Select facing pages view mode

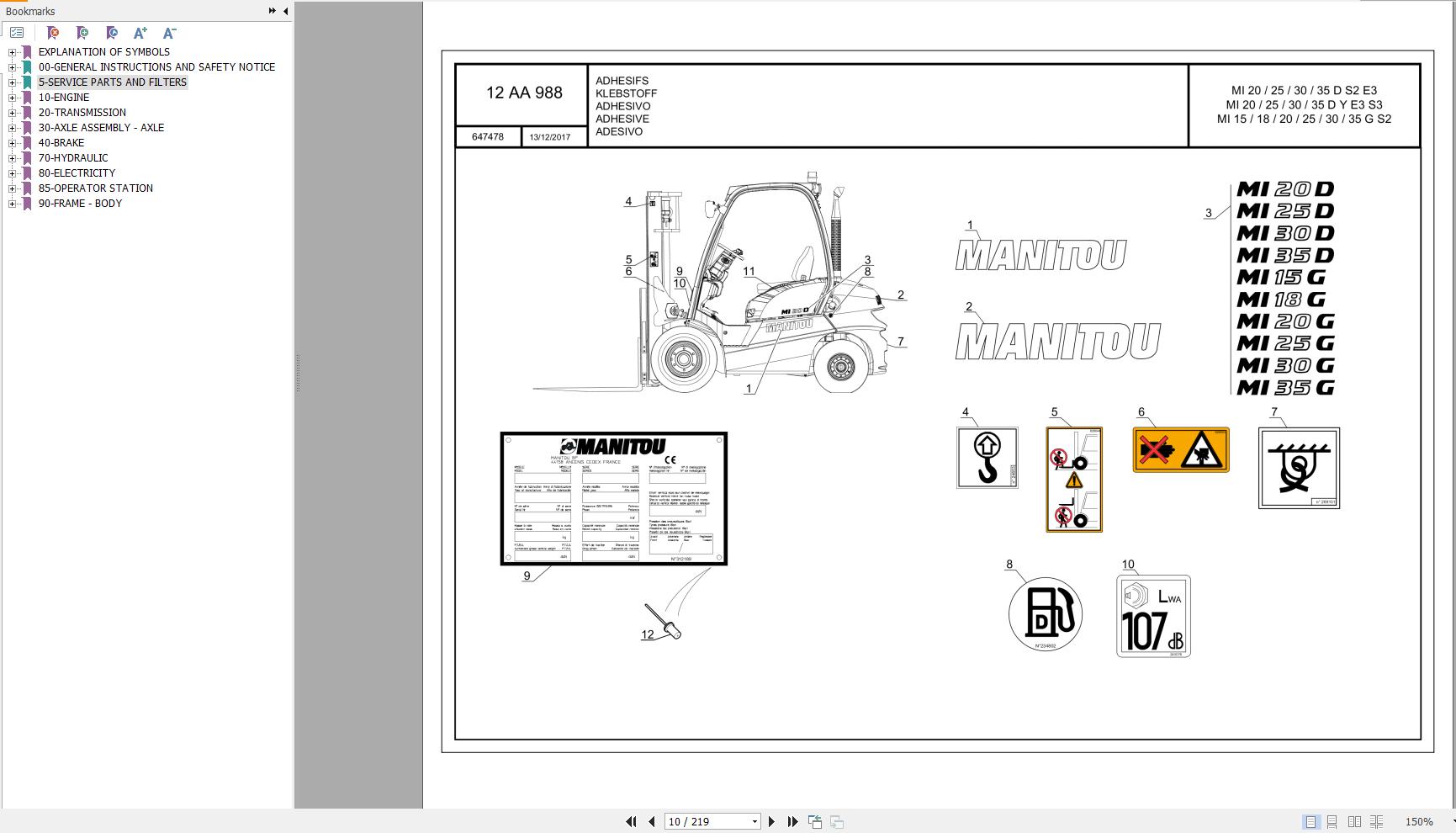coord(1354,821)
